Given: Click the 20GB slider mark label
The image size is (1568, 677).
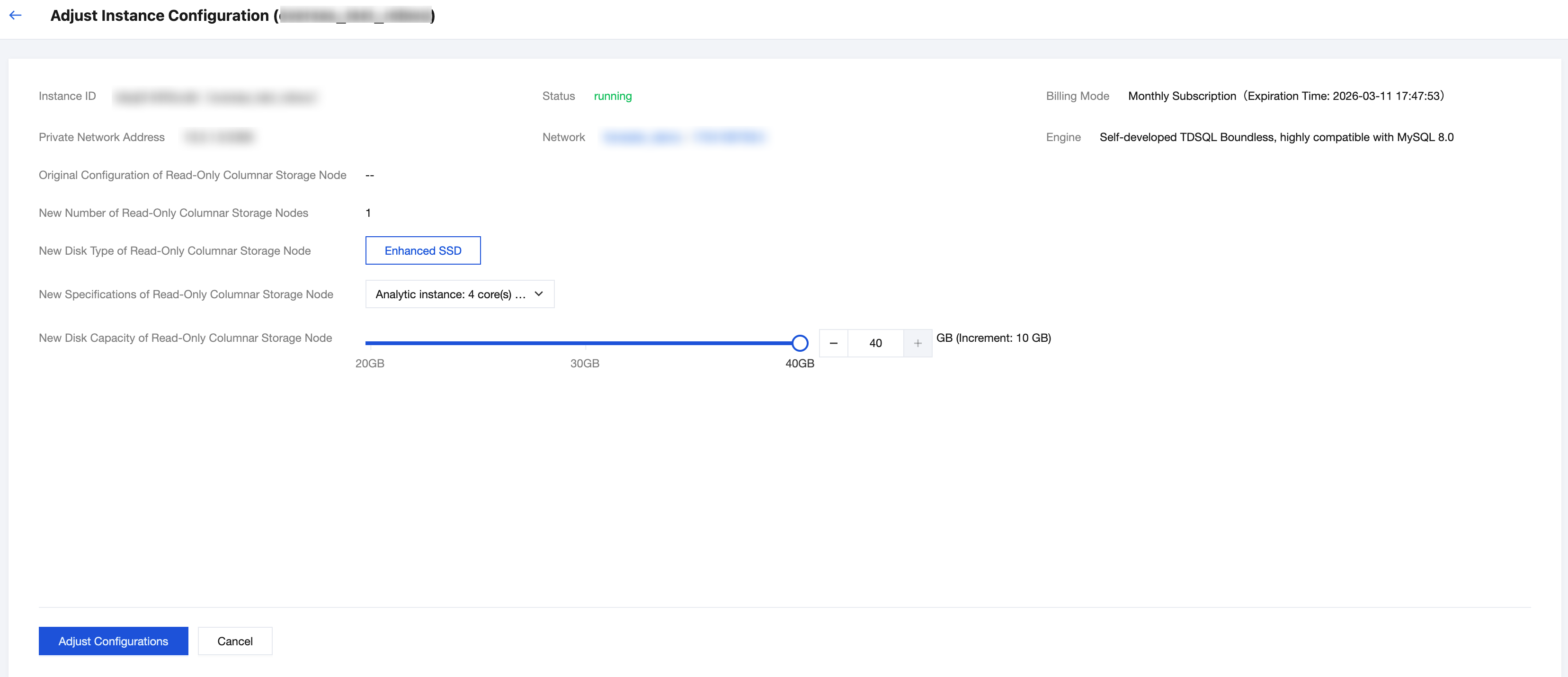Looking at the screenshot, I should pyautogui.click(x=369, y=364).
